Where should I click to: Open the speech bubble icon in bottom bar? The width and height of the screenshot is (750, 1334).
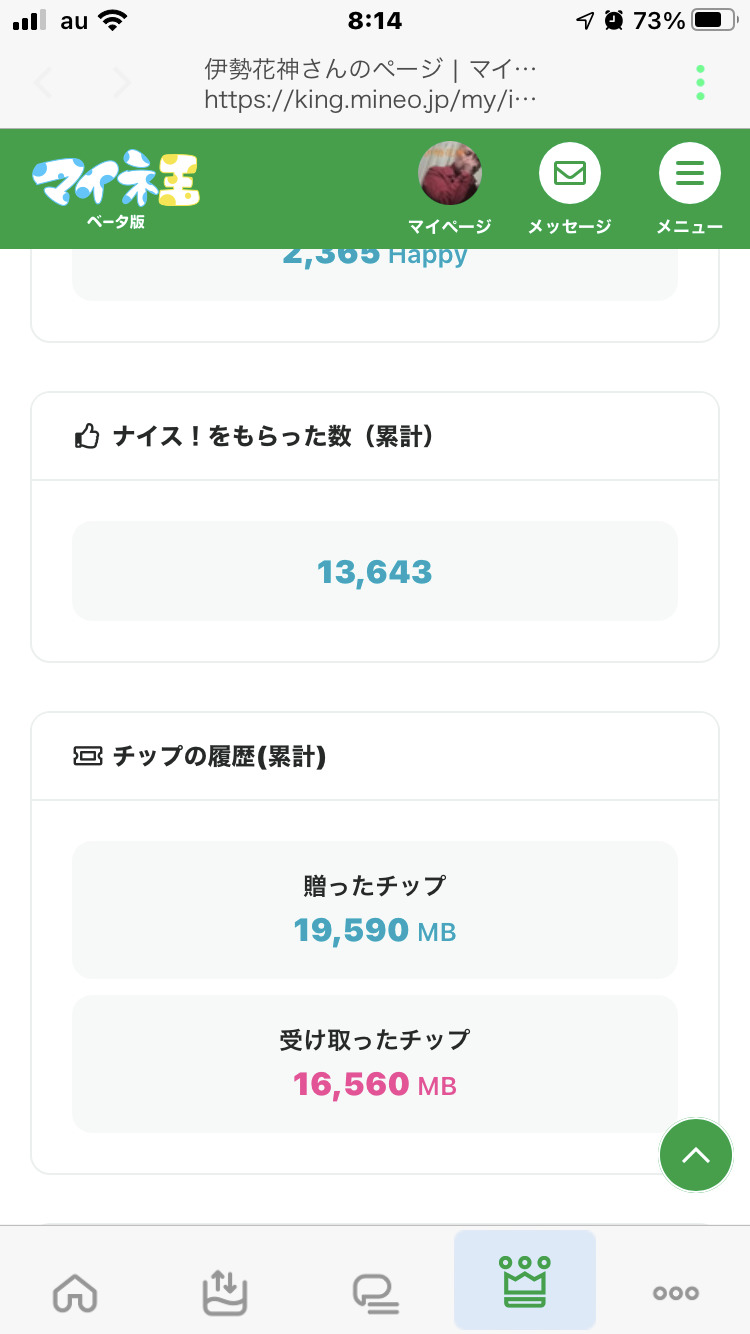tap(375, 1292)
